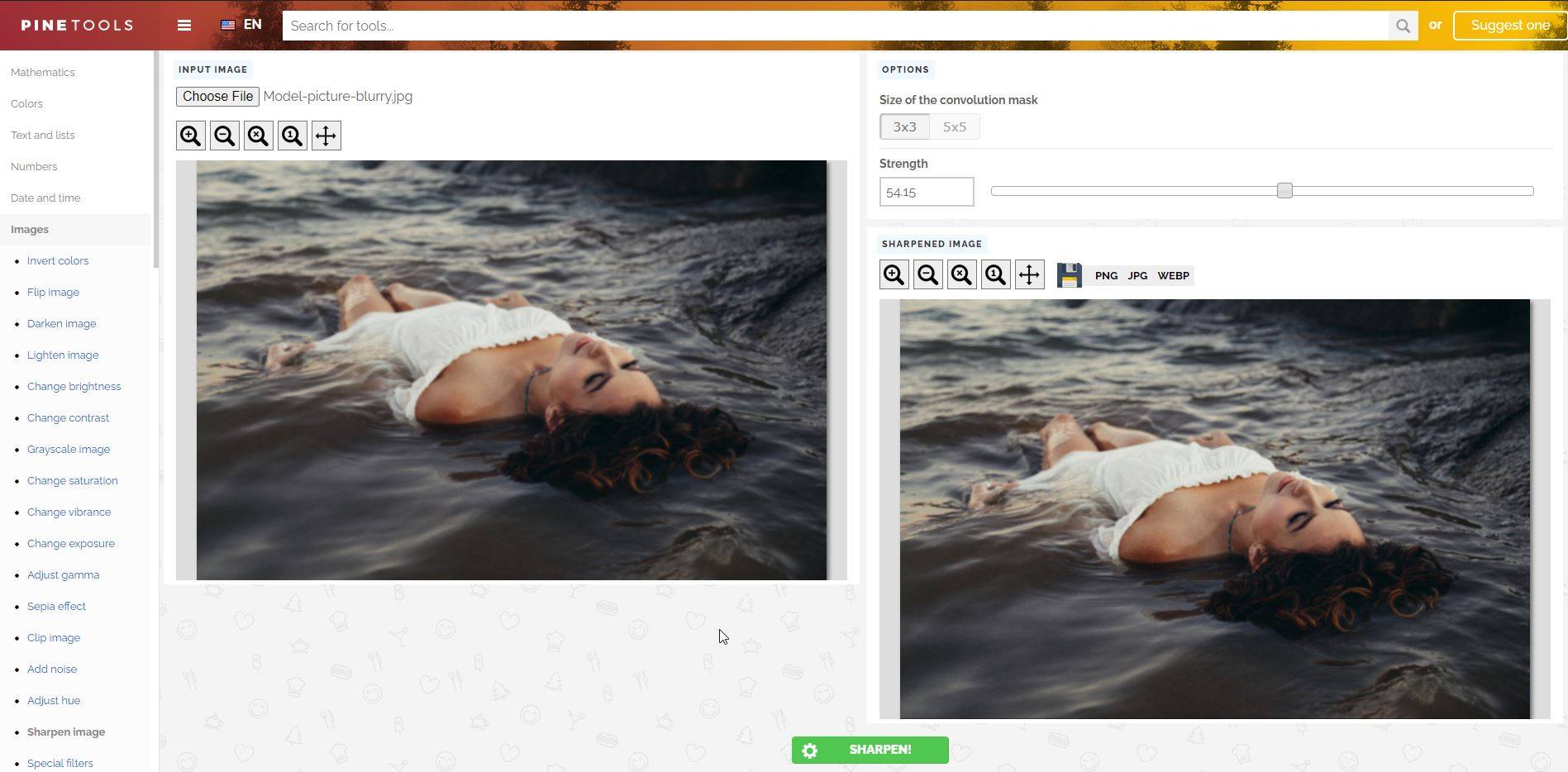This screenshot has width=1568, height=772.
Task: Open the EN language selector
Action: pos(241,25)
